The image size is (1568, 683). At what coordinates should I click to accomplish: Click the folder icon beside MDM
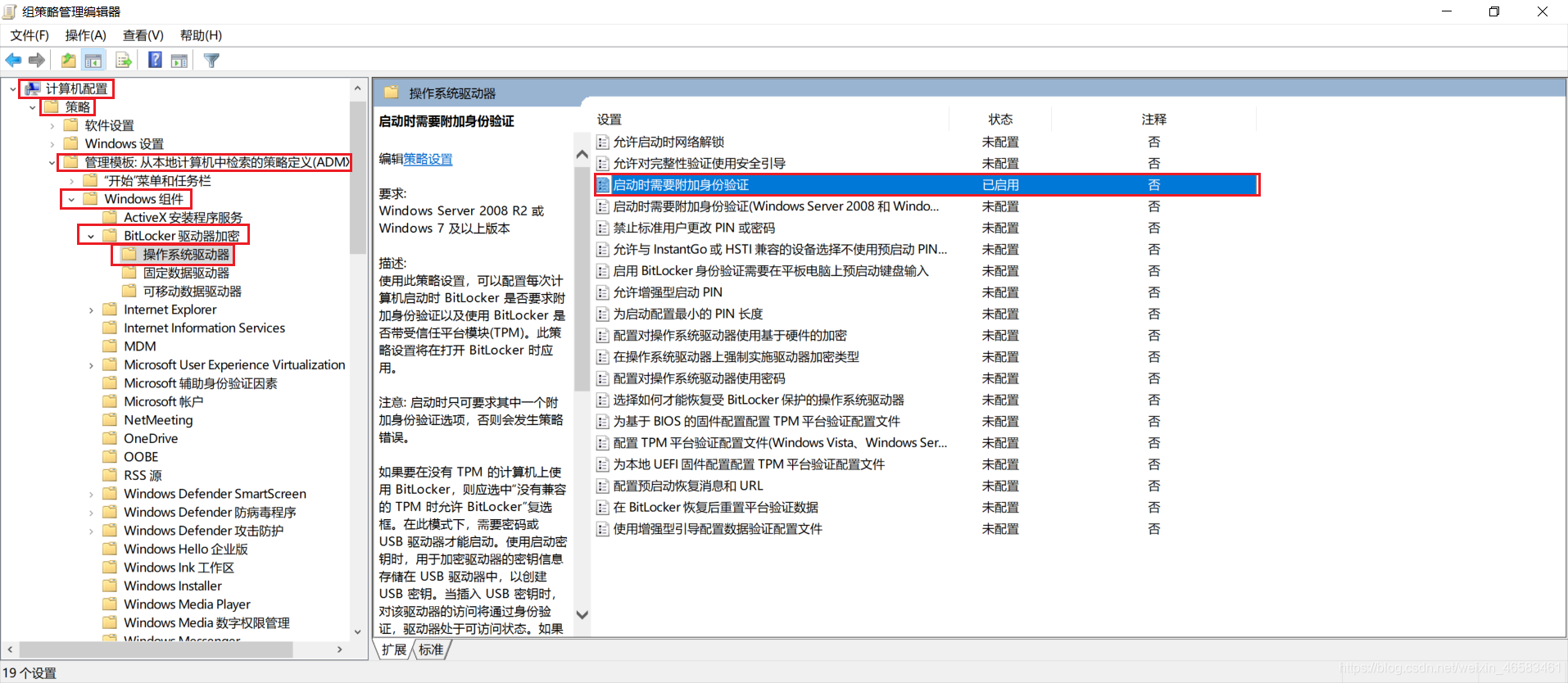(110, 346)
